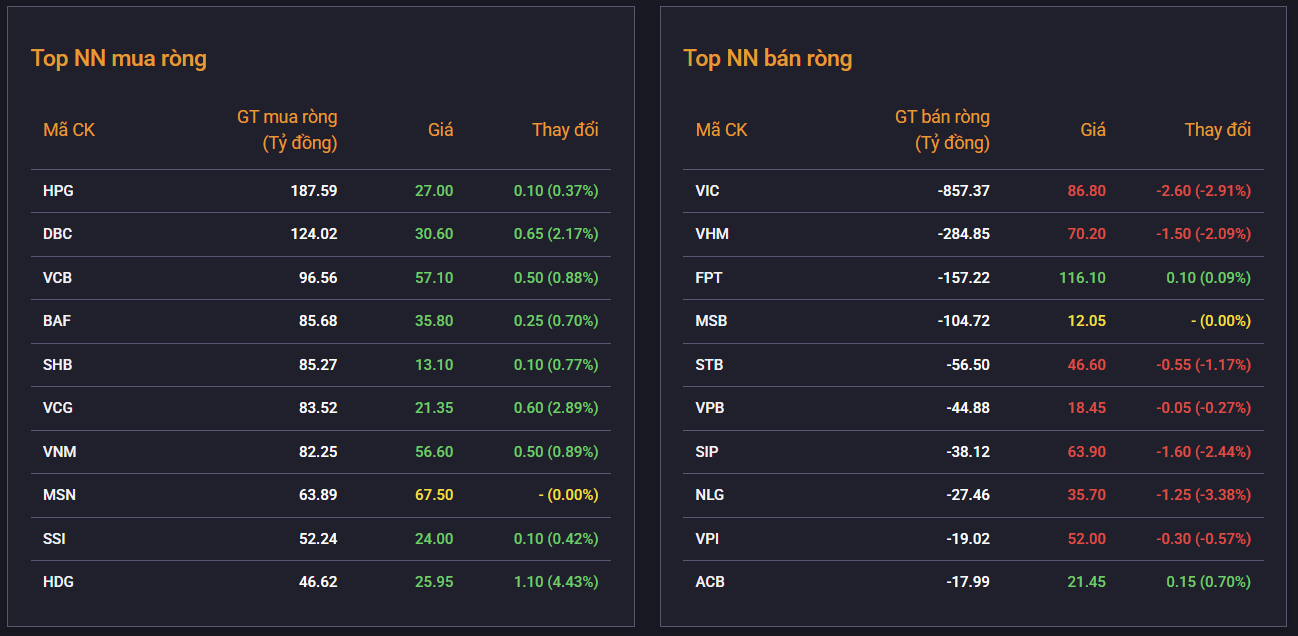The height and width of the screenshot is (636, 1298).
Task: Click SSI net buy value 52.24
Action: tap(318, 539)
